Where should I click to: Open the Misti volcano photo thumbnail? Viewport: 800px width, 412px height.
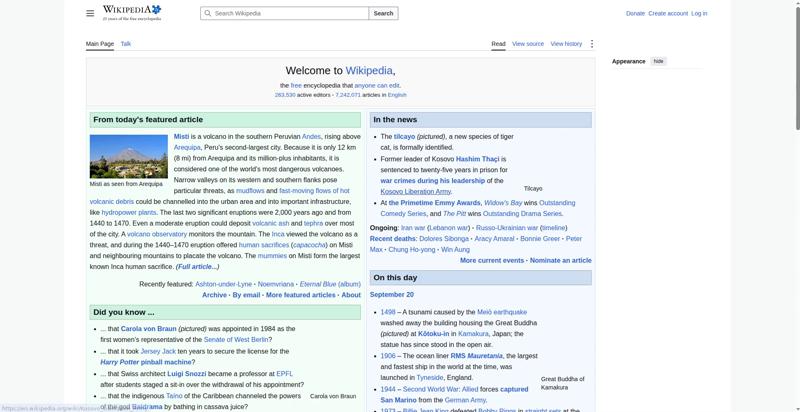tap(129, 157)
